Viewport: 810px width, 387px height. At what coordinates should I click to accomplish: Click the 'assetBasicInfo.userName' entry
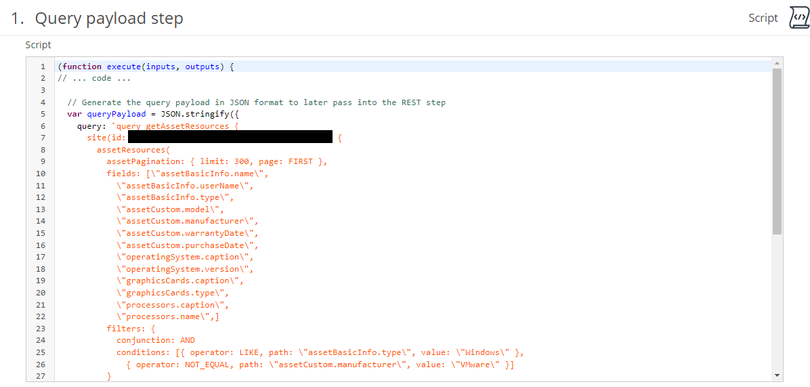pos(185,185)
